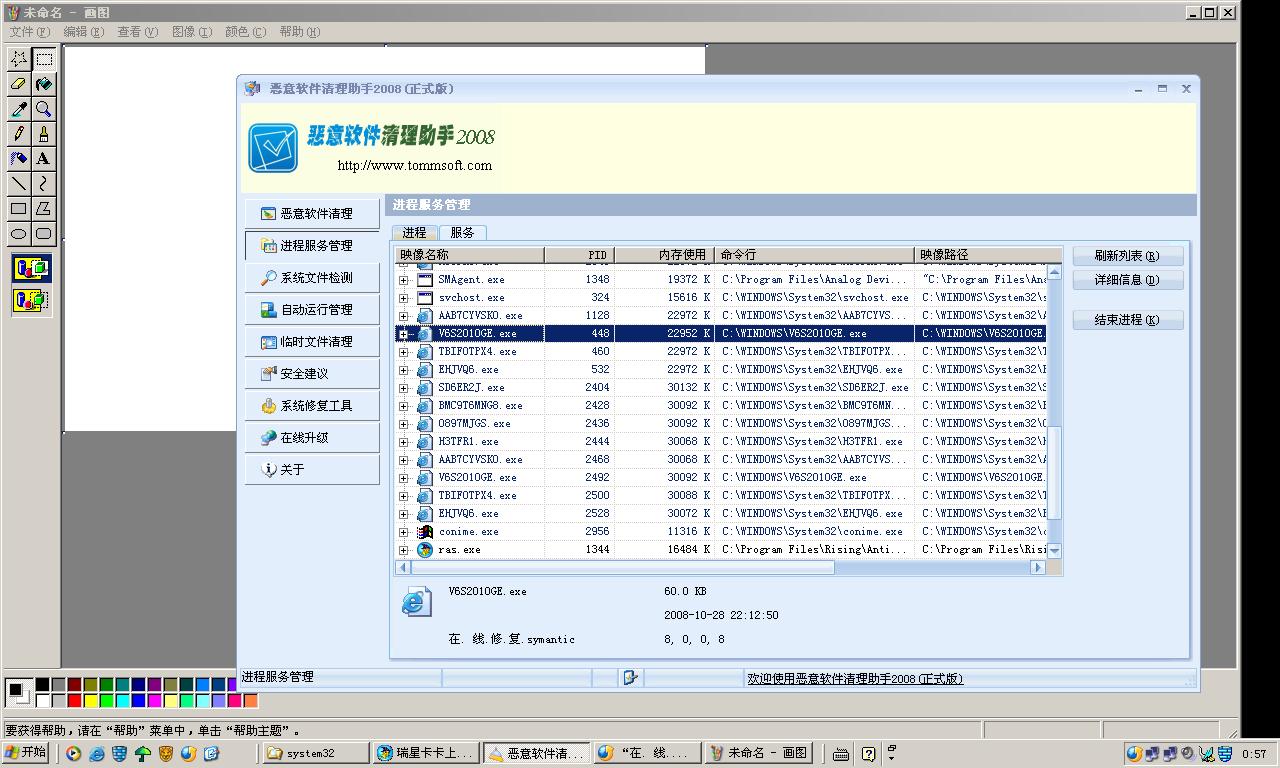
Task: Enable opaque selection mode in Paint toolbox
Action: (x=31, y=268)
